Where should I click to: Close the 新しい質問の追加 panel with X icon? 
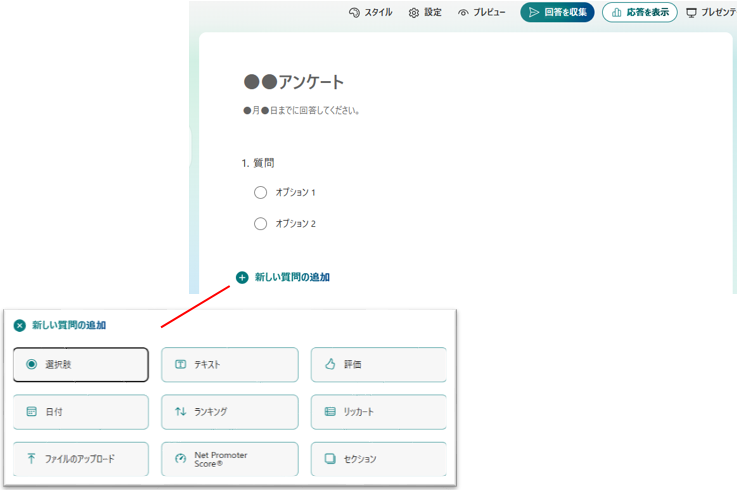coord(19,325)
